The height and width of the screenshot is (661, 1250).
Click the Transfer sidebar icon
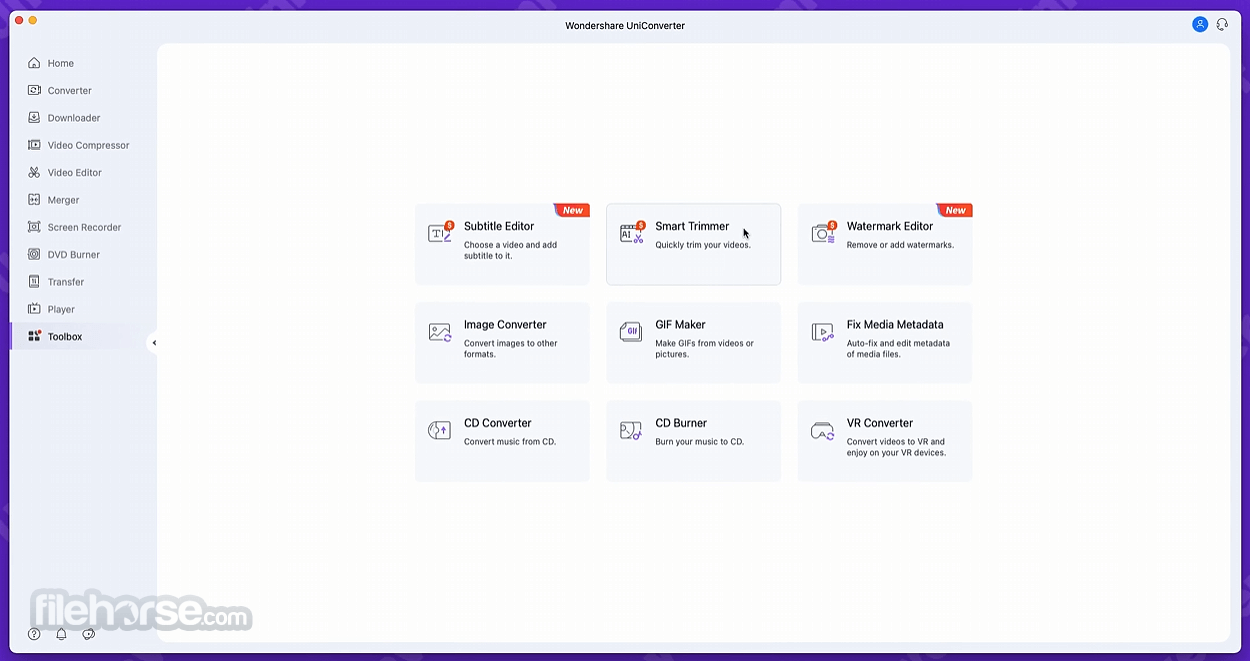pyautogui.click(x=34, y=282)
